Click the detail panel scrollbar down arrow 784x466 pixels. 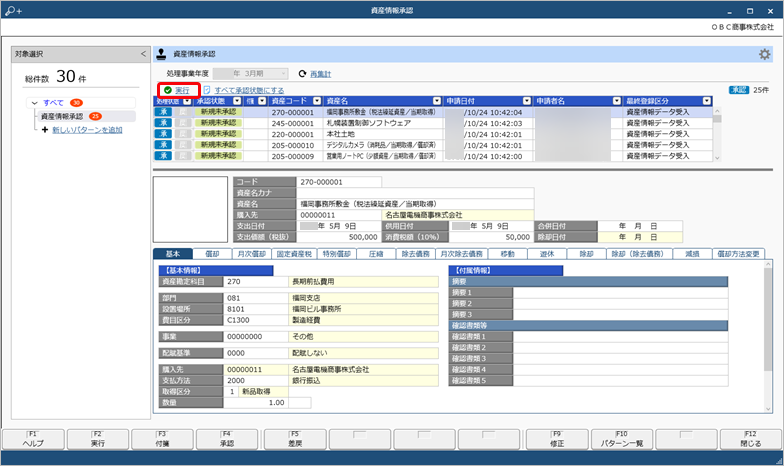tap(768, 409)
